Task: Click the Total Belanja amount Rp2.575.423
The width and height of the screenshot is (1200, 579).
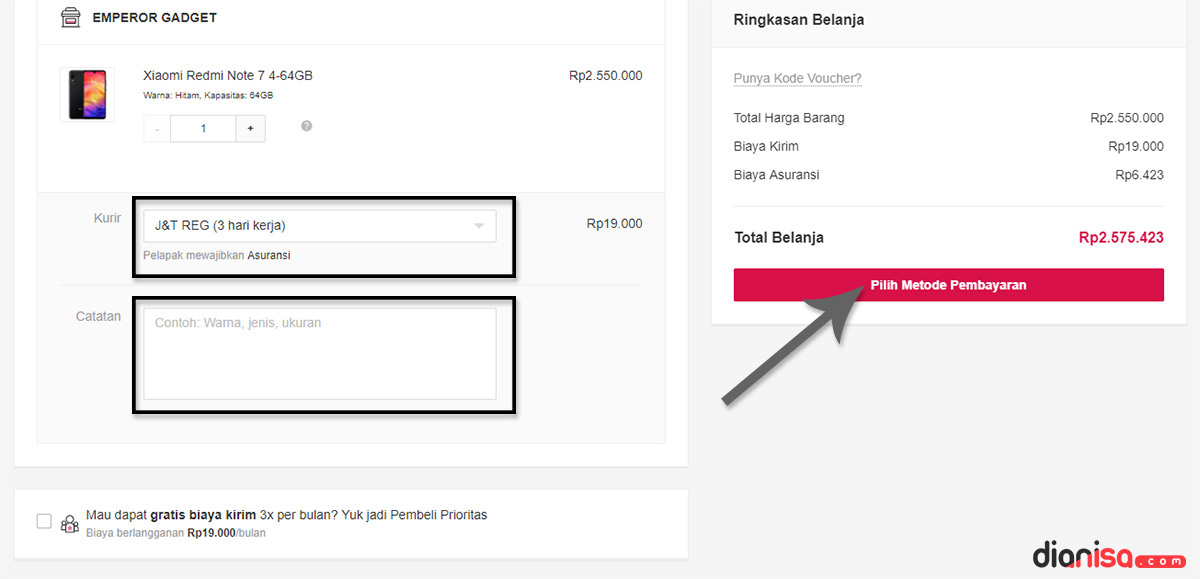Action: click(1121, 238)
